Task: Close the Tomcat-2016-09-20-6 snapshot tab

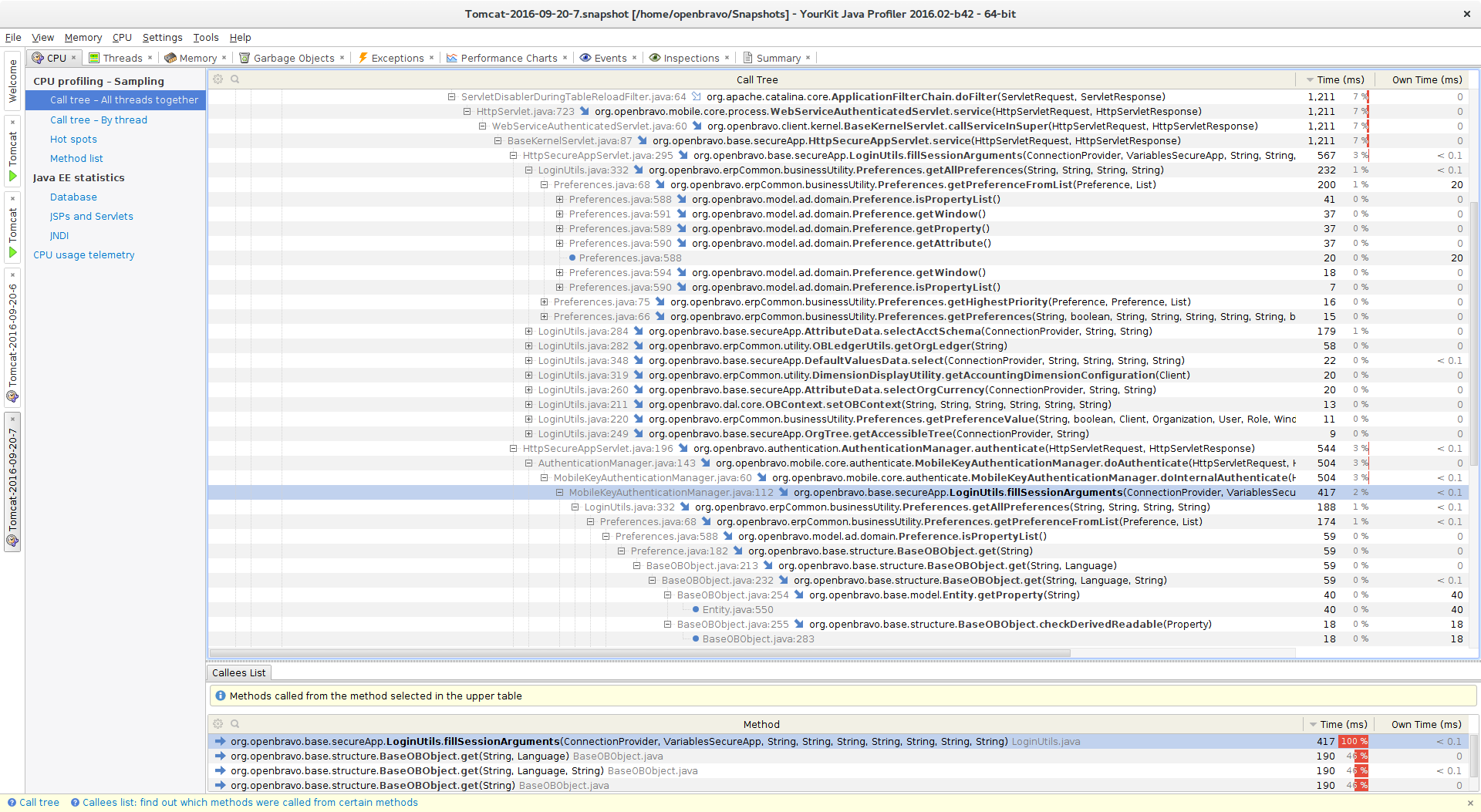Action: 12,275
